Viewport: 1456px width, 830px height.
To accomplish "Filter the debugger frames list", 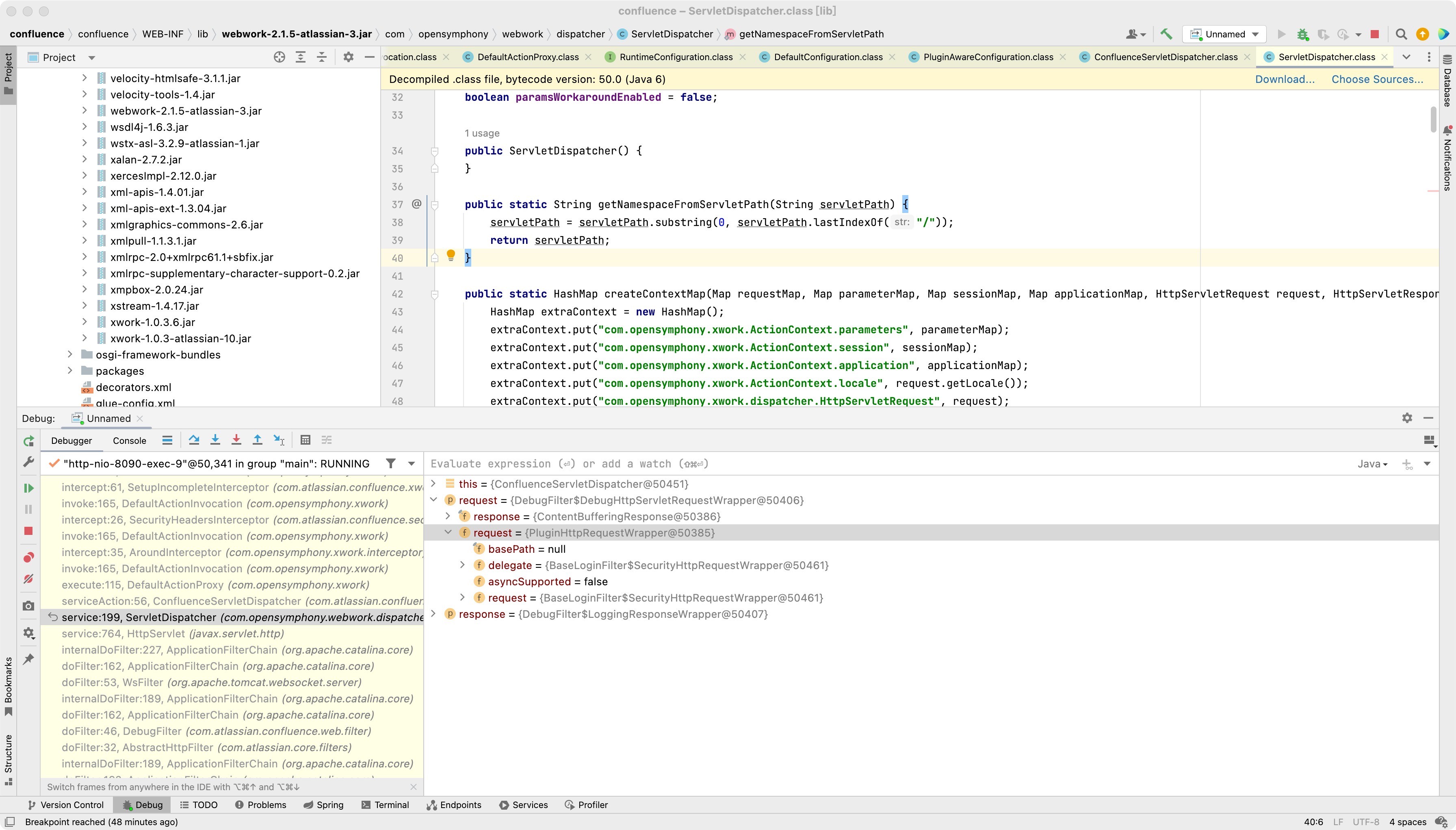I will point(391,463).
